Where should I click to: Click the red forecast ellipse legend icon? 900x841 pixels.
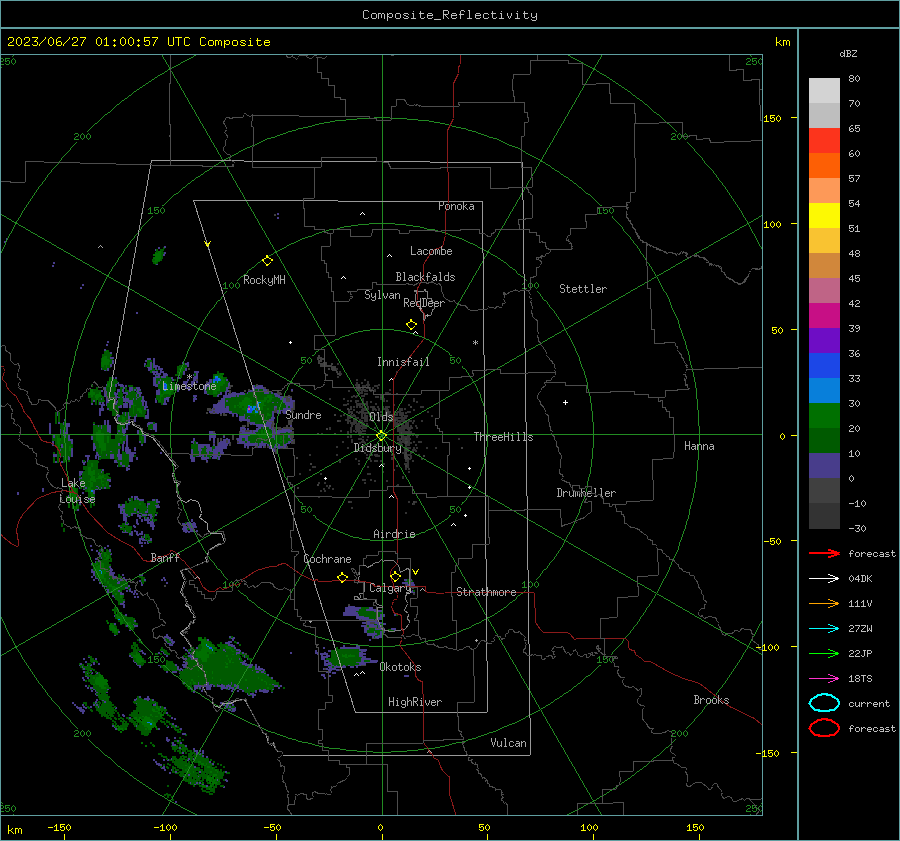coord(824,728)
